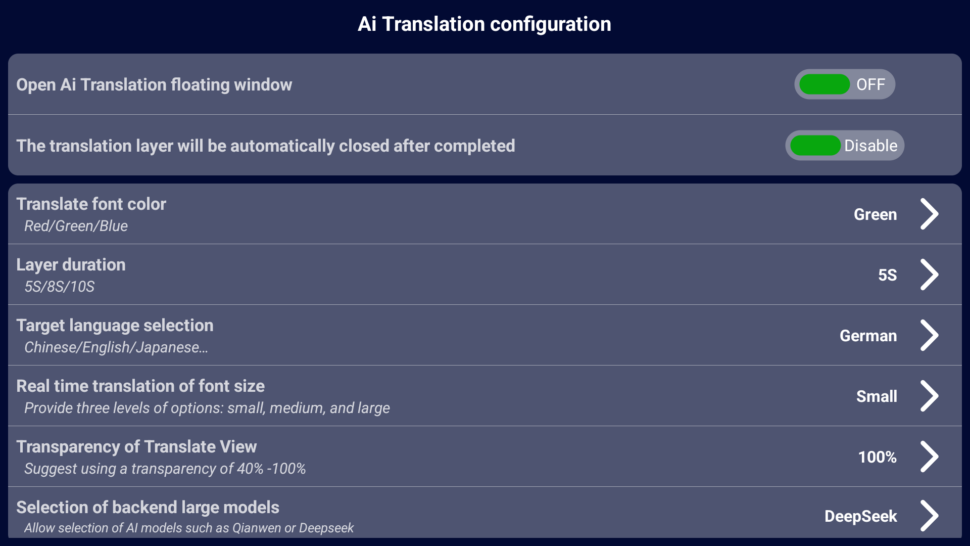Open the Translate font color setting
The width and height of the screenshot is (970, 546).
(x=485, y=214)
